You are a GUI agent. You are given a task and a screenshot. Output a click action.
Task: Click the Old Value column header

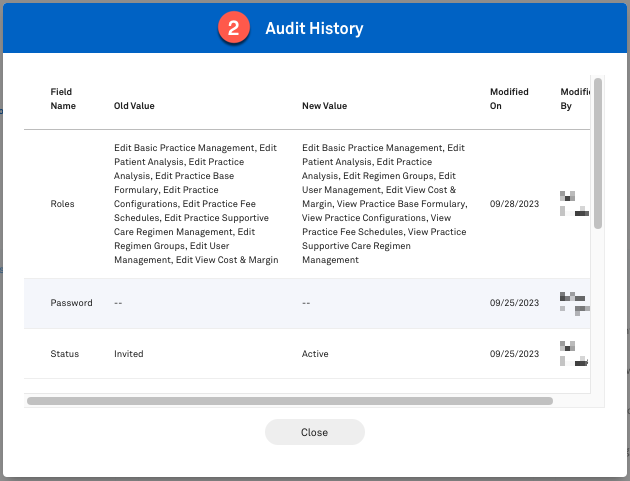coord(134,105)
